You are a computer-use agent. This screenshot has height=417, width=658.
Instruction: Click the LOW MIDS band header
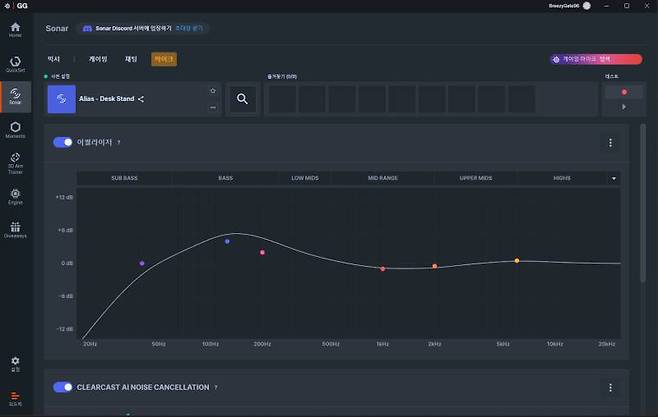[305, 178]
